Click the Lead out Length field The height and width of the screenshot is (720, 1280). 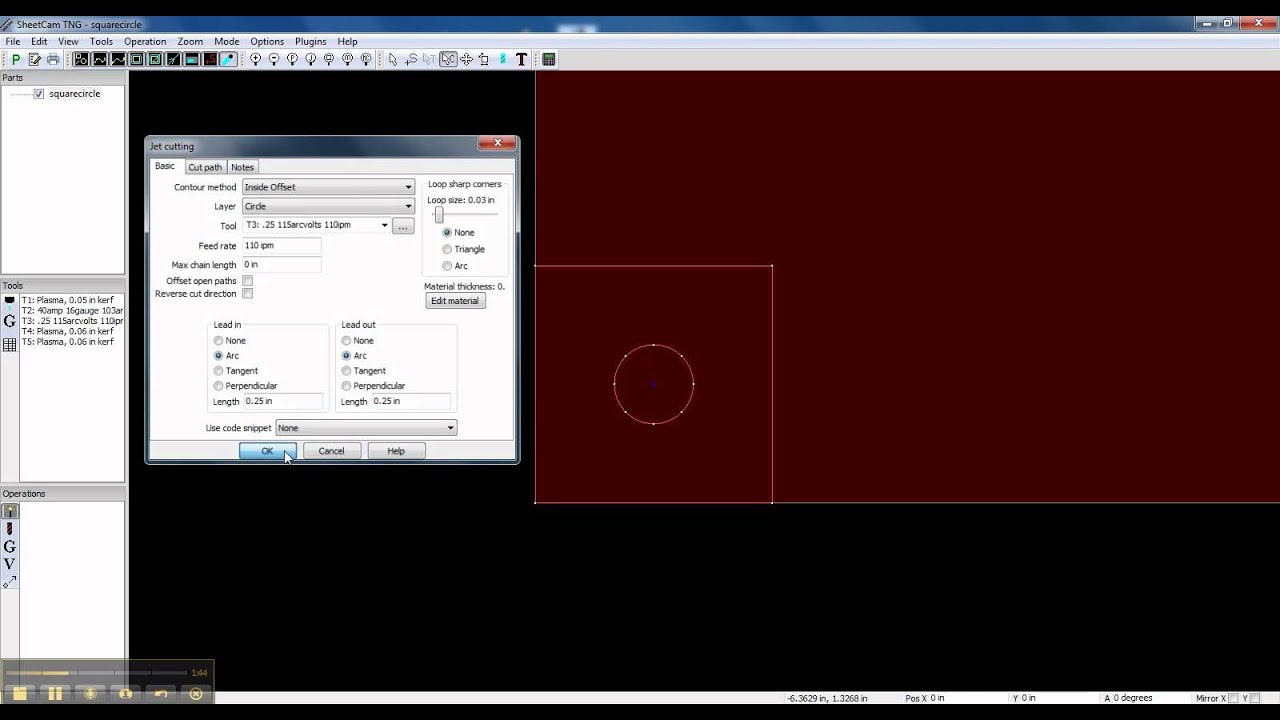pos(411,401)
